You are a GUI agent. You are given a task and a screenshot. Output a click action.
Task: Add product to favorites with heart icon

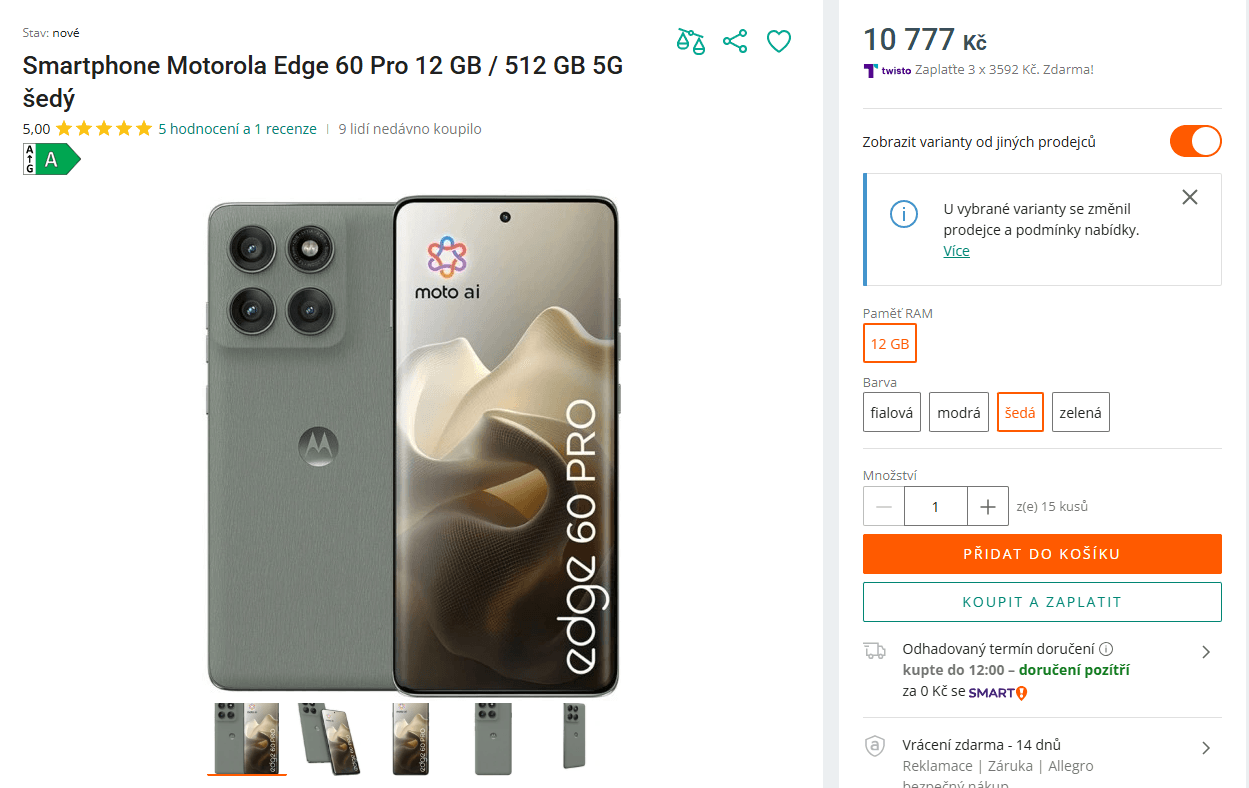tap(779, 41)
